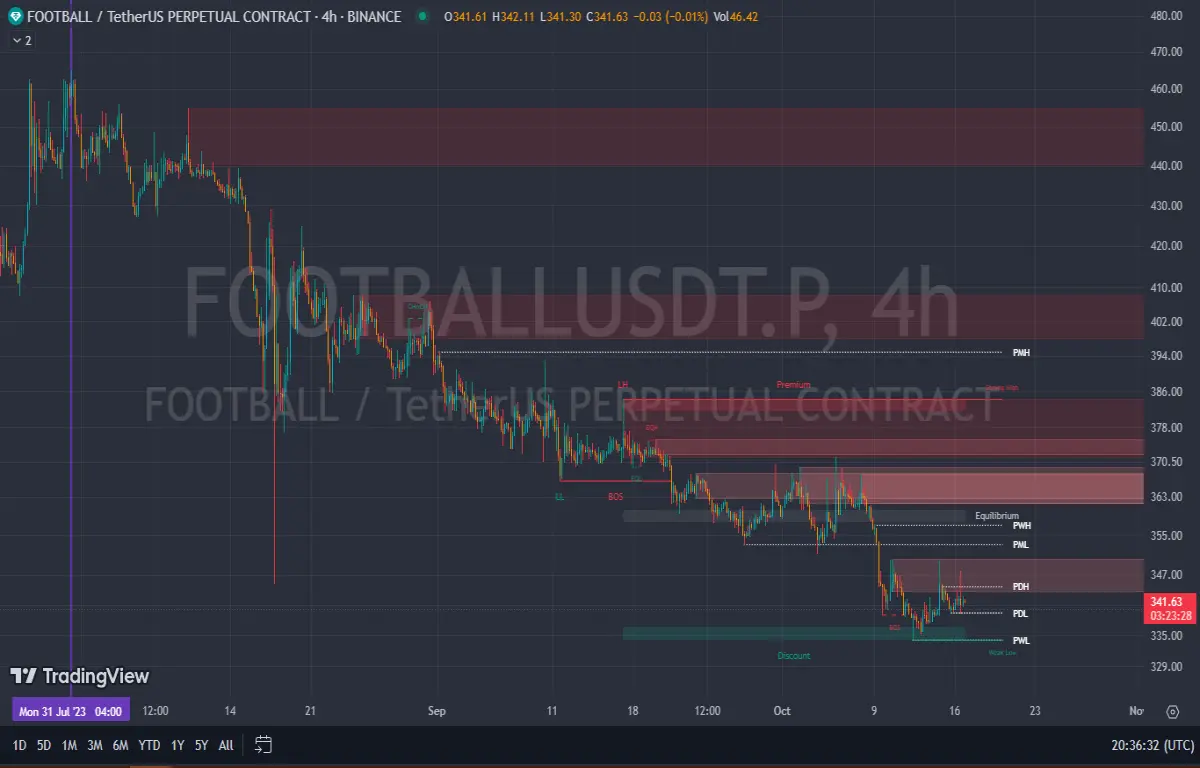This screenshot has width=1200, height=768.
Task: Select the 5D time range
Action: [x=44, y=745]
